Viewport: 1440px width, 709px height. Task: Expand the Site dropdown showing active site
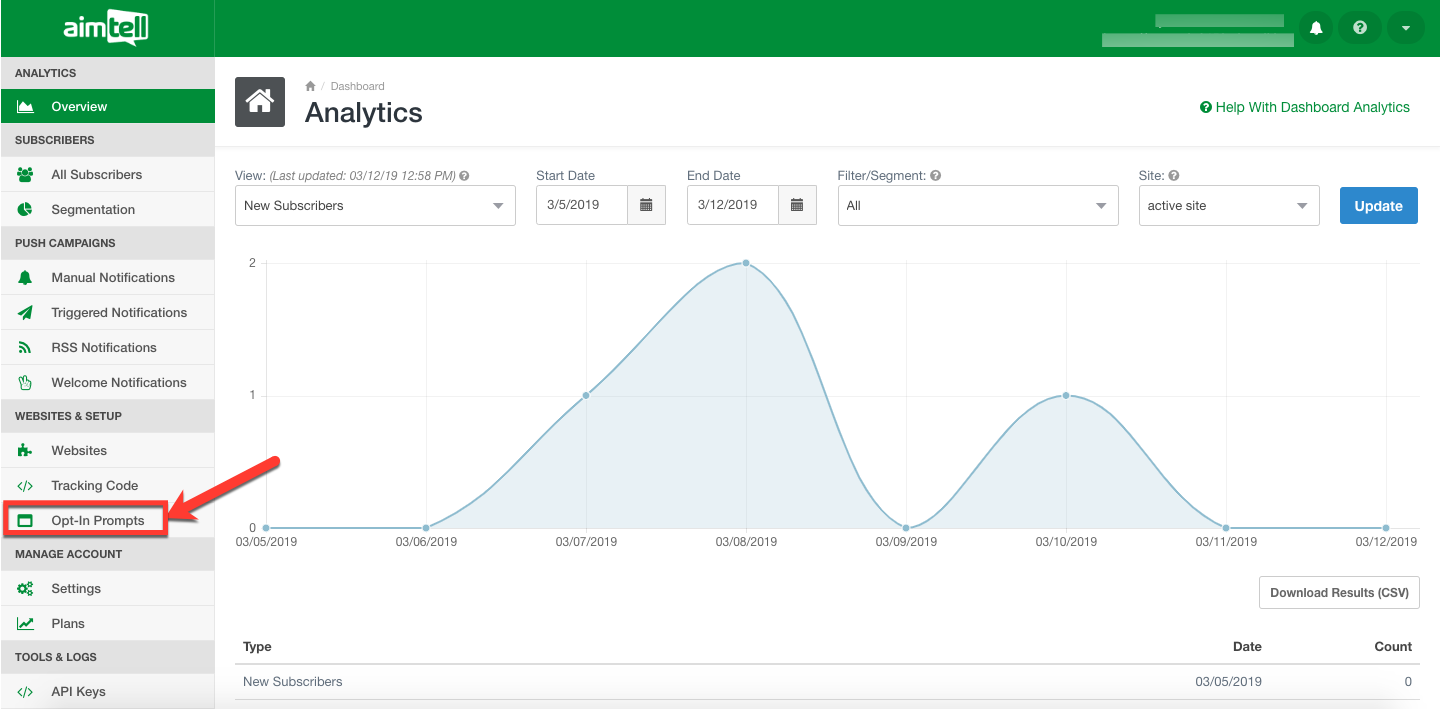pos(1228,206)
